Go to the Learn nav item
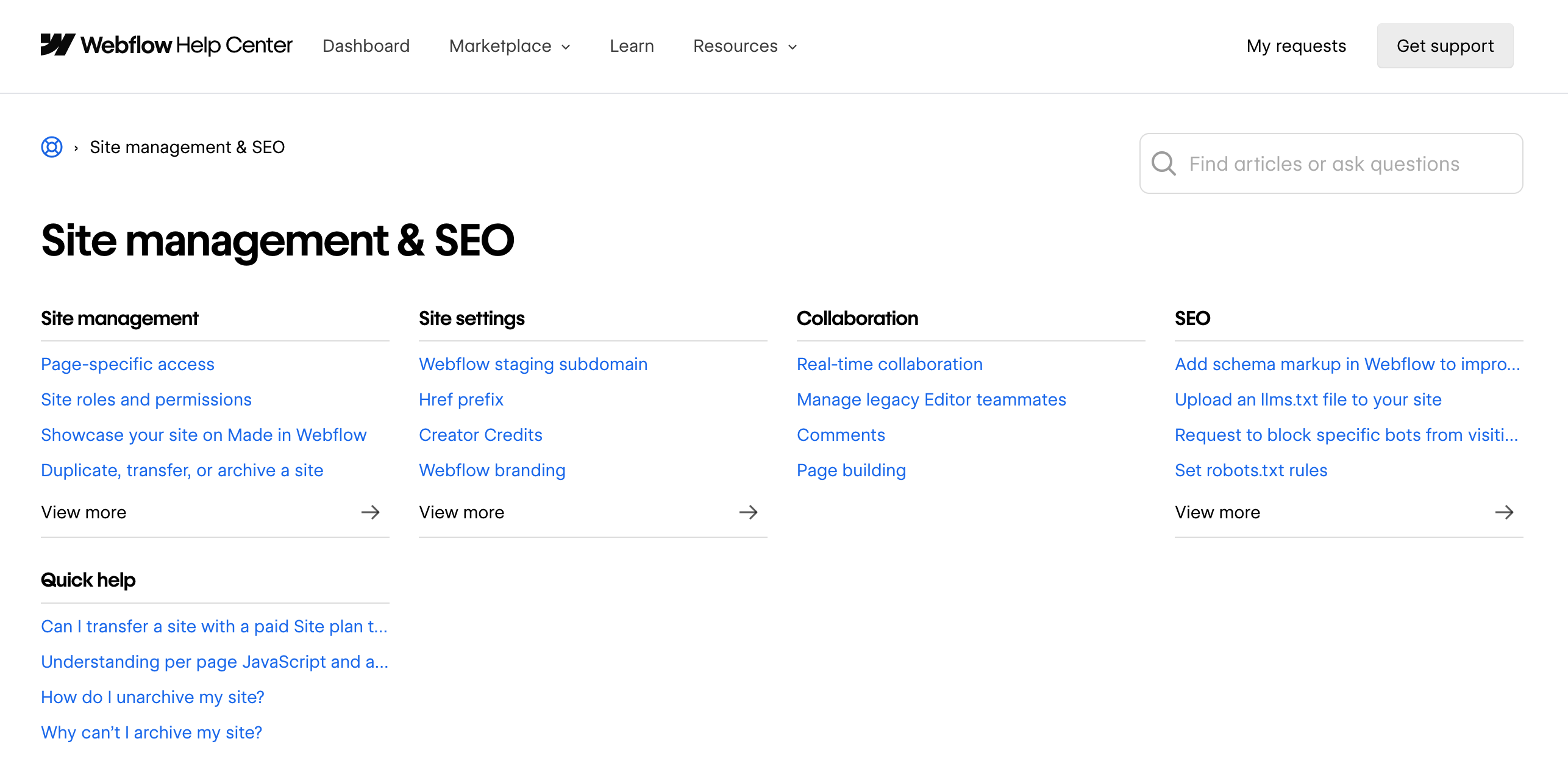The width and height of the screenshot is (1568, 772). point(632,46)
